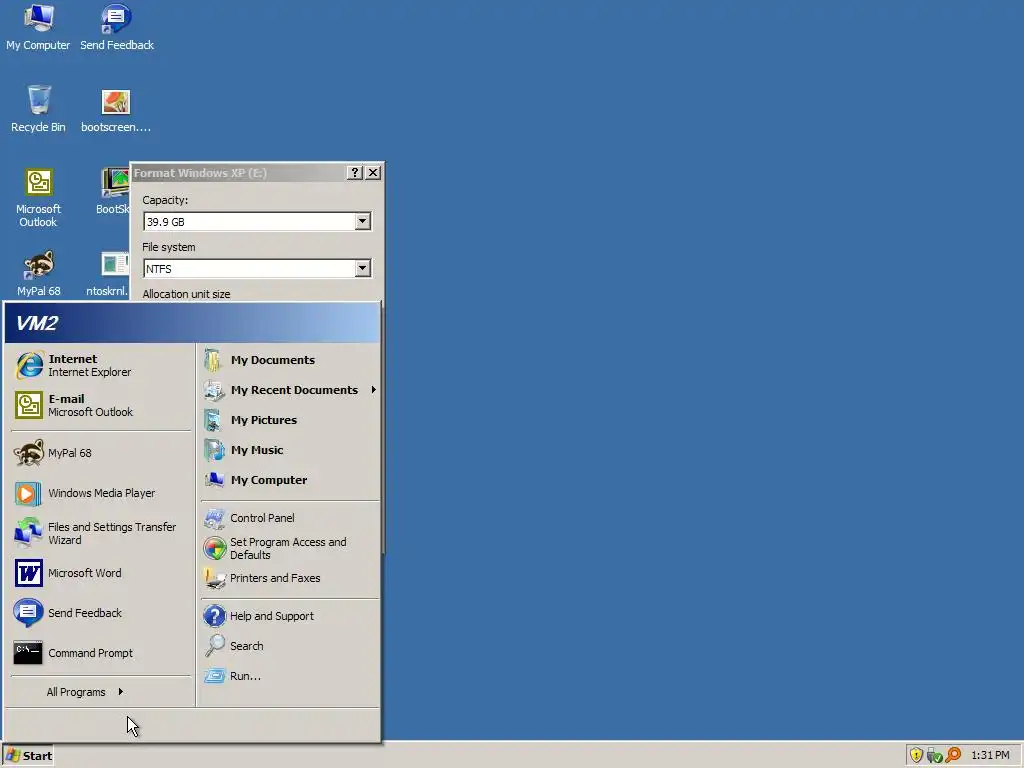Close the Format Windows XP dialog
The image size is (1024, 768).
tap(373, 172)
